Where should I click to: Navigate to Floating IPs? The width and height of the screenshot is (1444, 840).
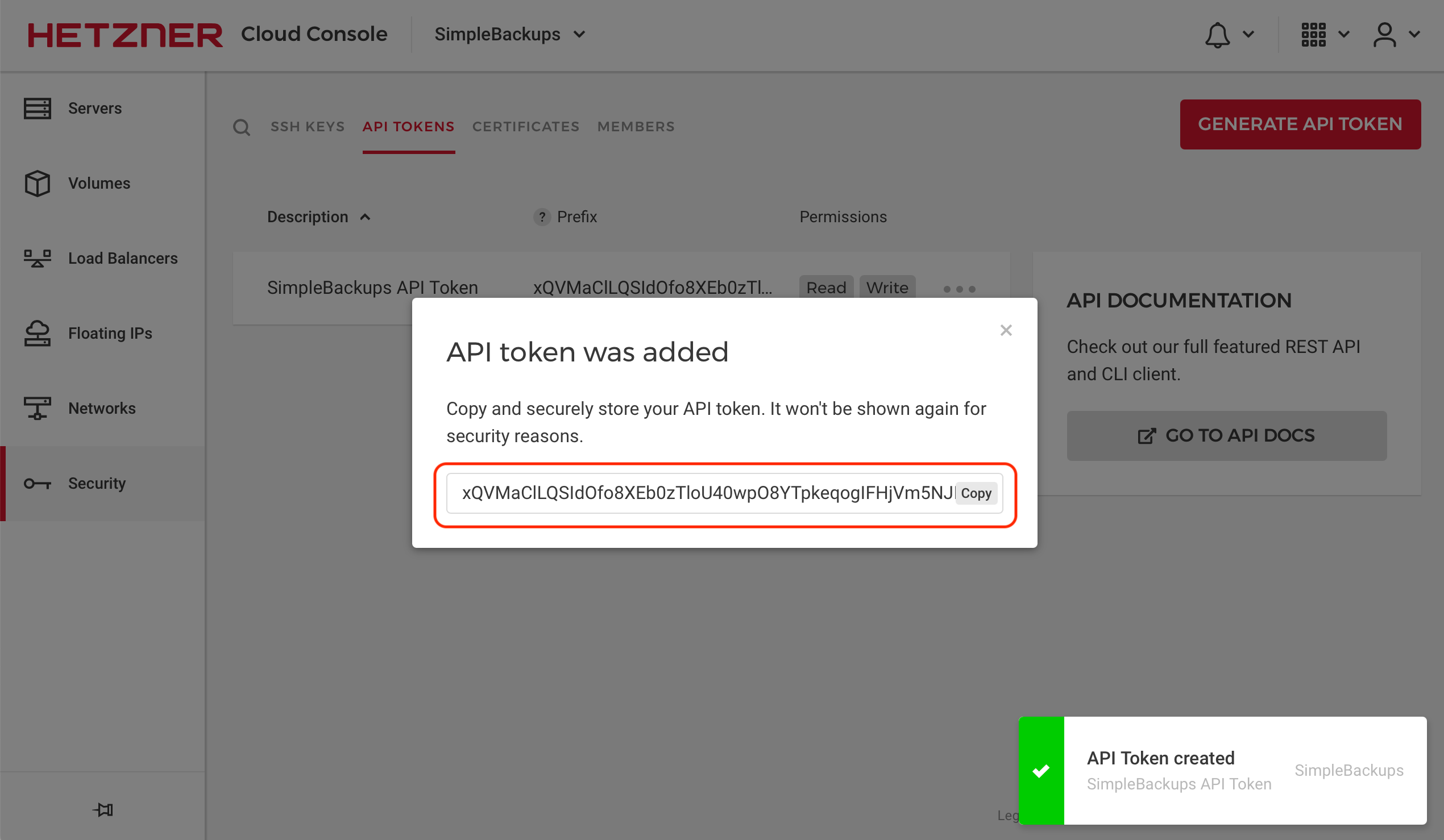(x=110, y=334)
